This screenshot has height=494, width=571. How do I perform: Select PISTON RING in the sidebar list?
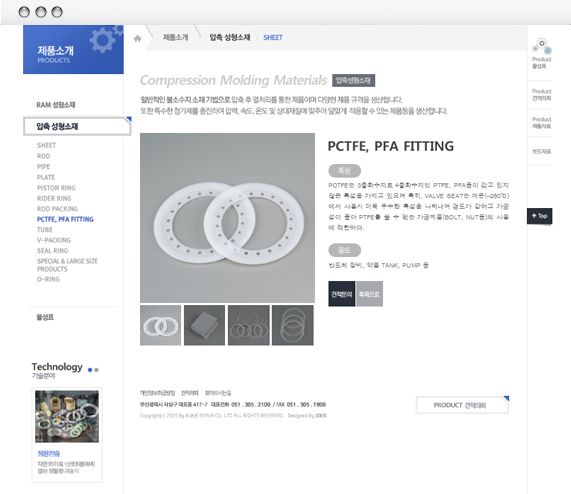click(x=56, y=188)
